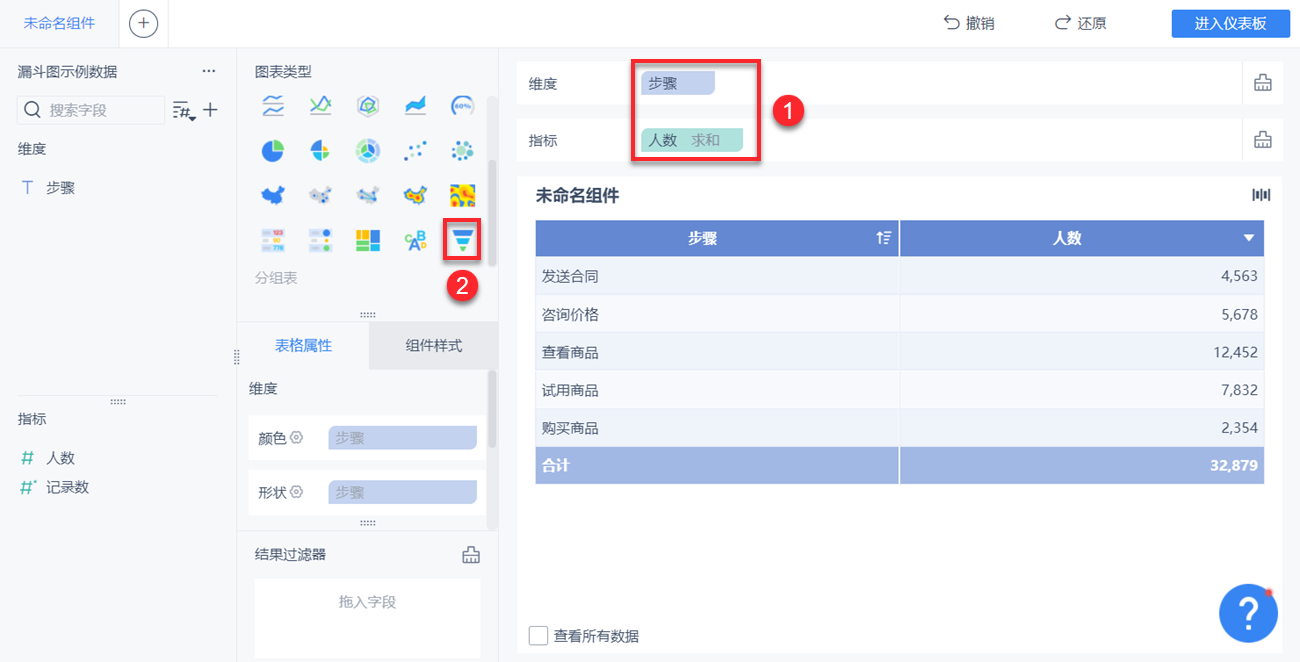Click the 购买商品 table cell

(717, 428)
